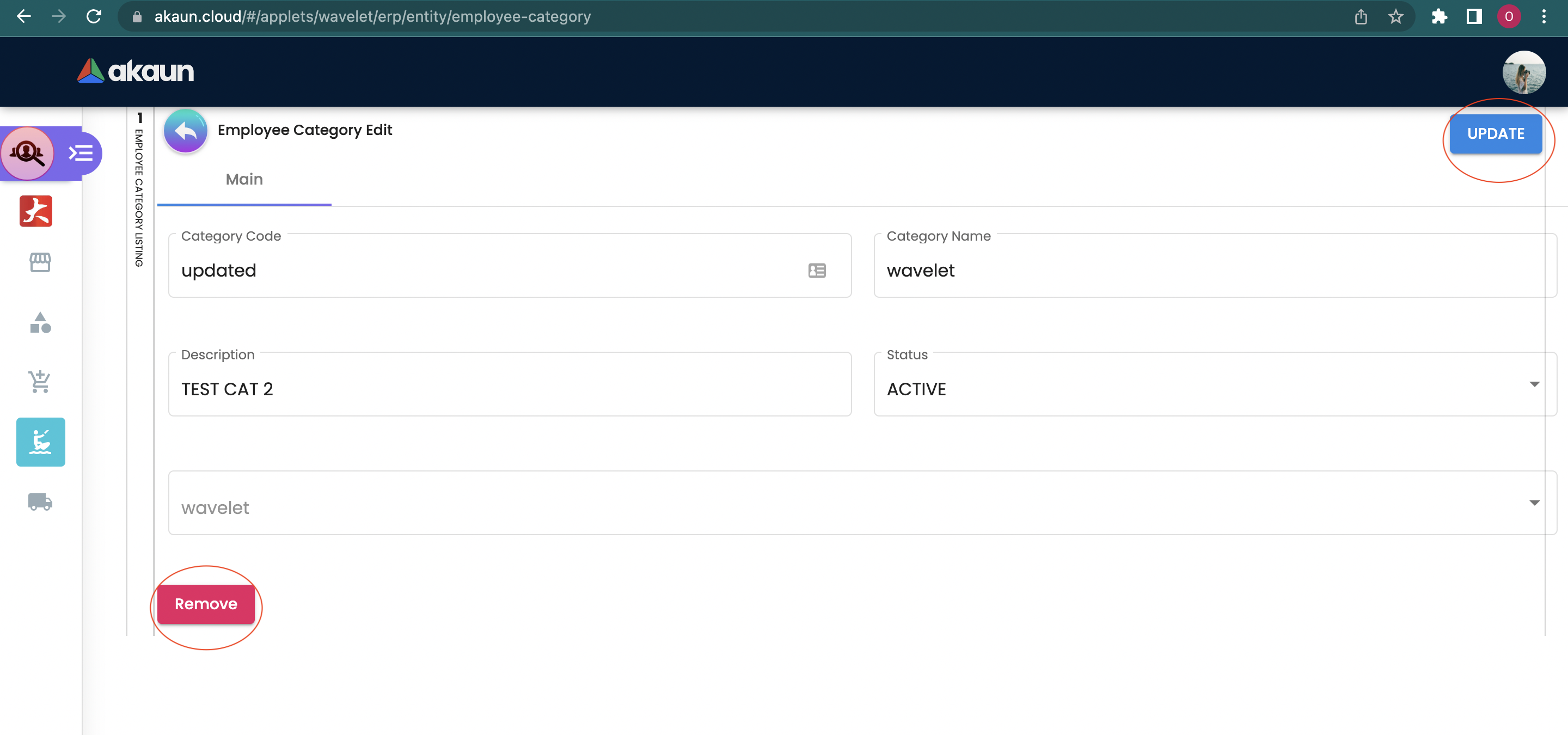Open the employee search applet icon
Screen dimensions: 1568x735
click(x=27, y=153)
